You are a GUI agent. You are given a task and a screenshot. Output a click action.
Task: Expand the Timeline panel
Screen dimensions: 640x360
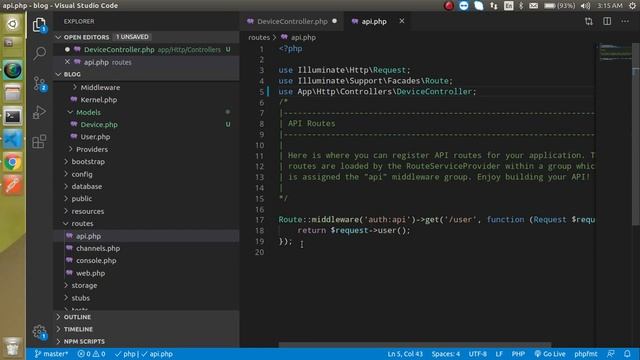[x=146, y=329]
